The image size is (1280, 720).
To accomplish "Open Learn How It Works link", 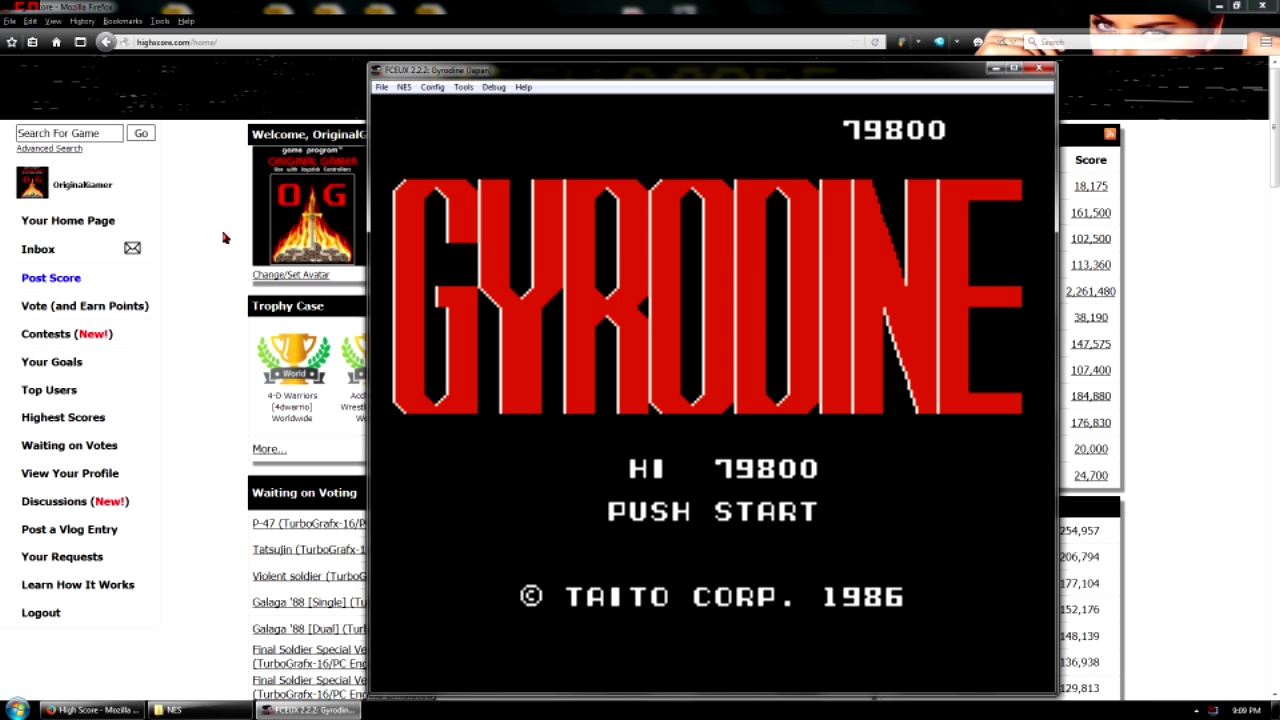I will click(78, 585).
